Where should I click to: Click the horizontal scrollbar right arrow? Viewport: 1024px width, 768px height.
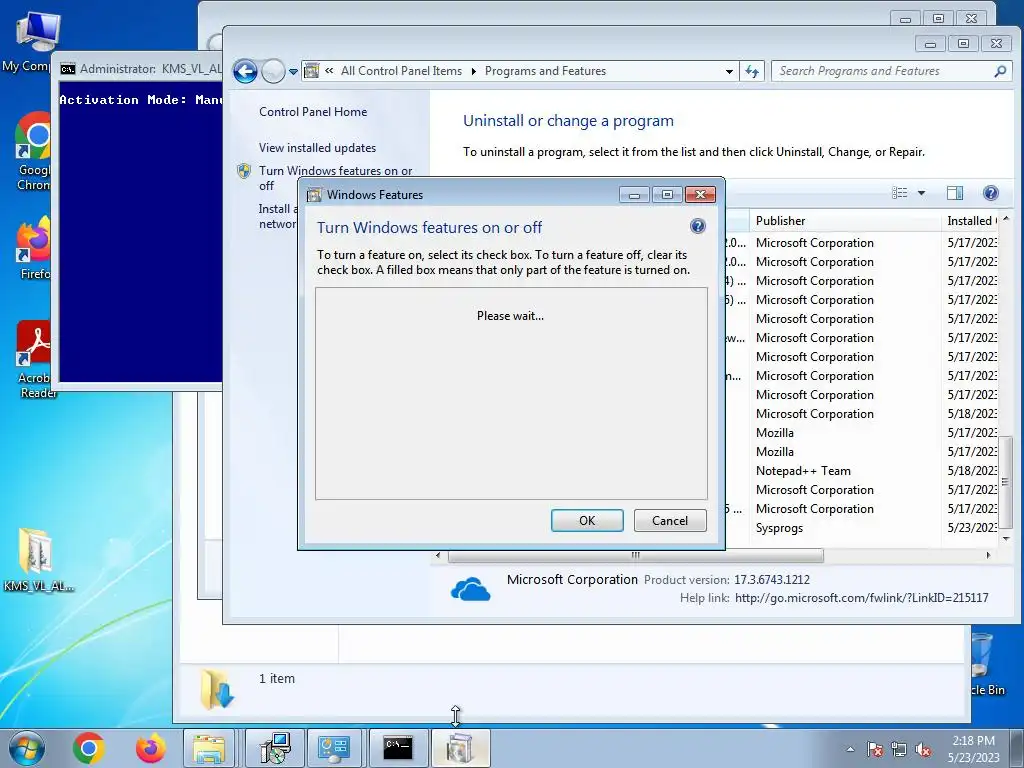pos(988,555)
